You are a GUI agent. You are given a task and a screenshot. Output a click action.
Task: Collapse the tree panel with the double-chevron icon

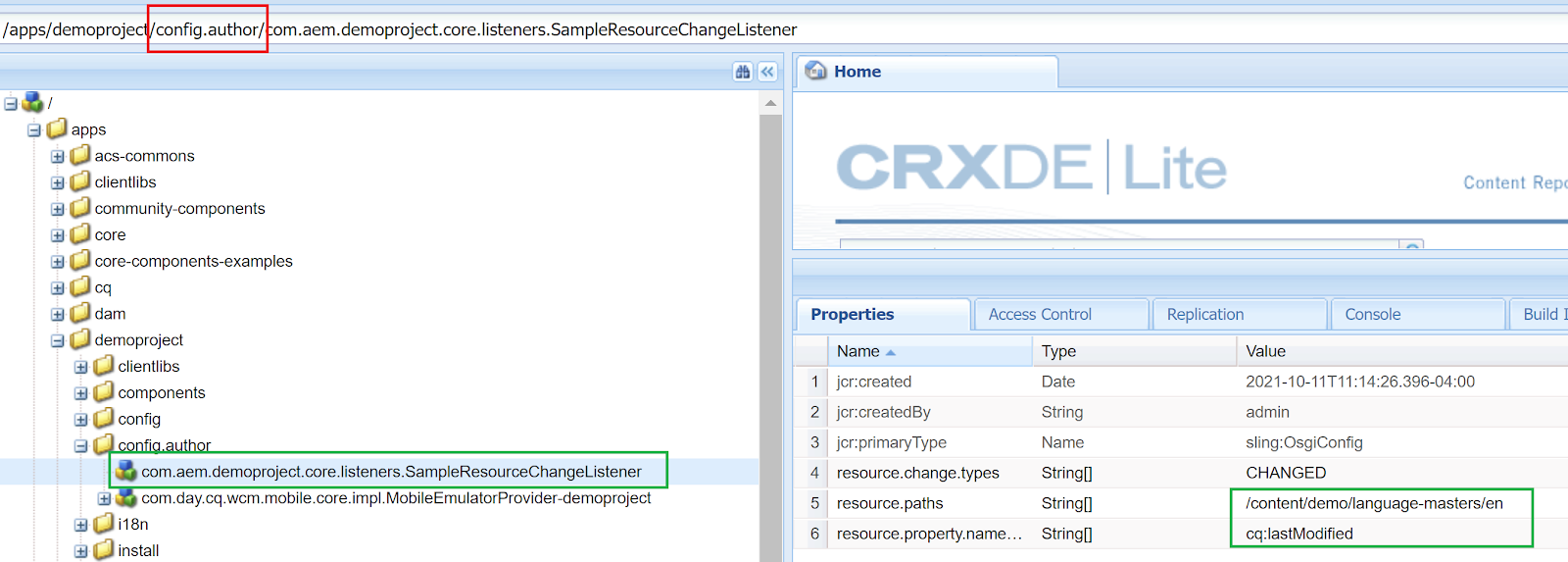(767, 72)
